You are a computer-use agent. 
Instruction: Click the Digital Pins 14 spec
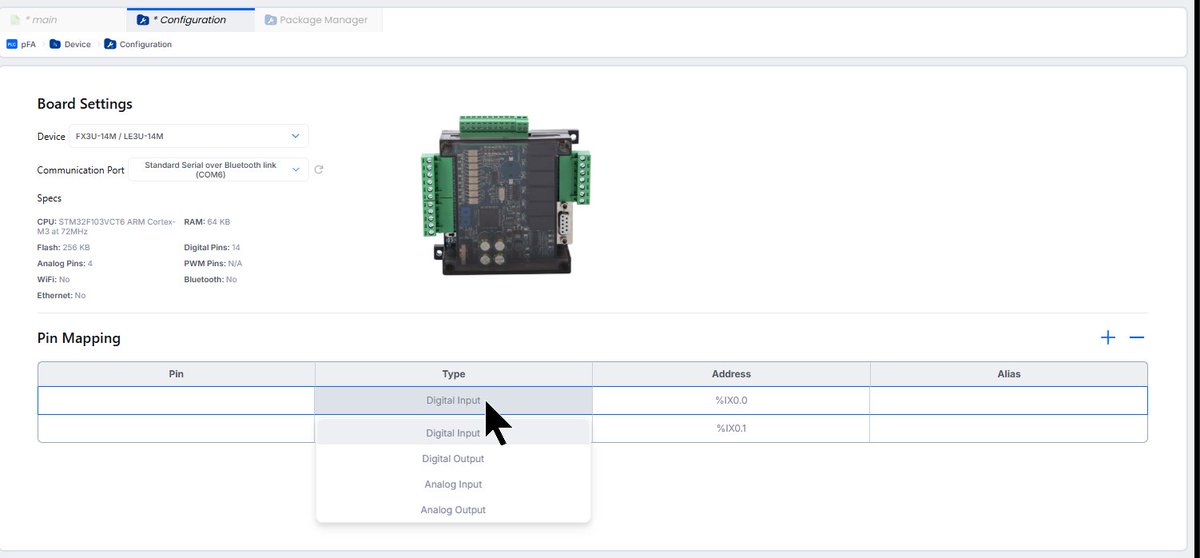tap(212, 247)
